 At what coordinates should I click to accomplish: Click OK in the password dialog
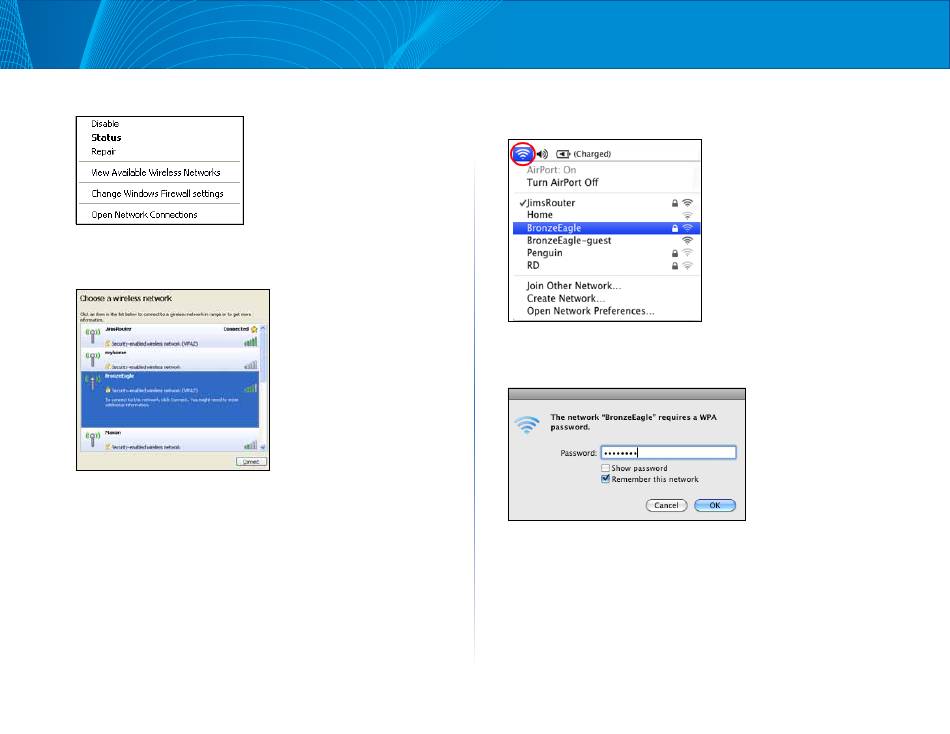point(715,505)
